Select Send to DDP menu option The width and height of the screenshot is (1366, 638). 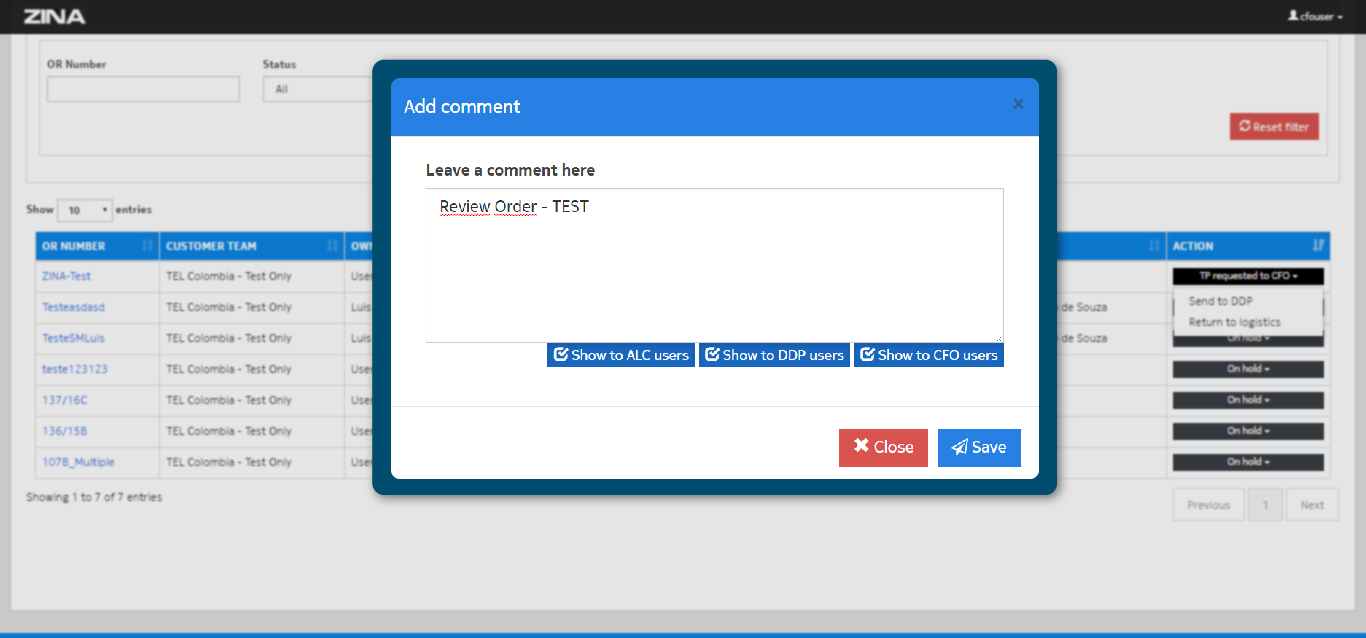[x=1220, y=301]
